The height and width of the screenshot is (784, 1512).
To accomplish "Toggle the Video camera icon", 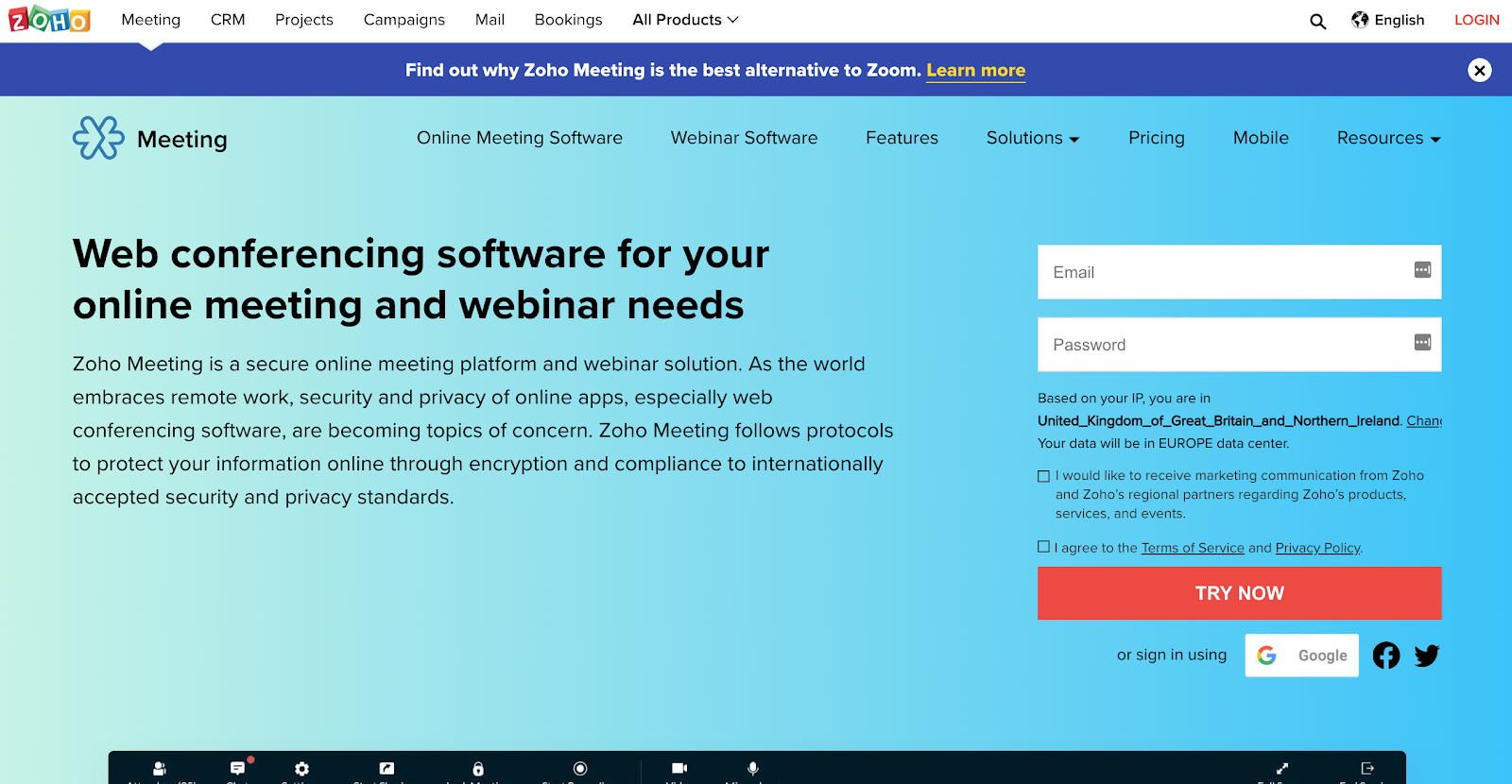I will pos(679,769).
